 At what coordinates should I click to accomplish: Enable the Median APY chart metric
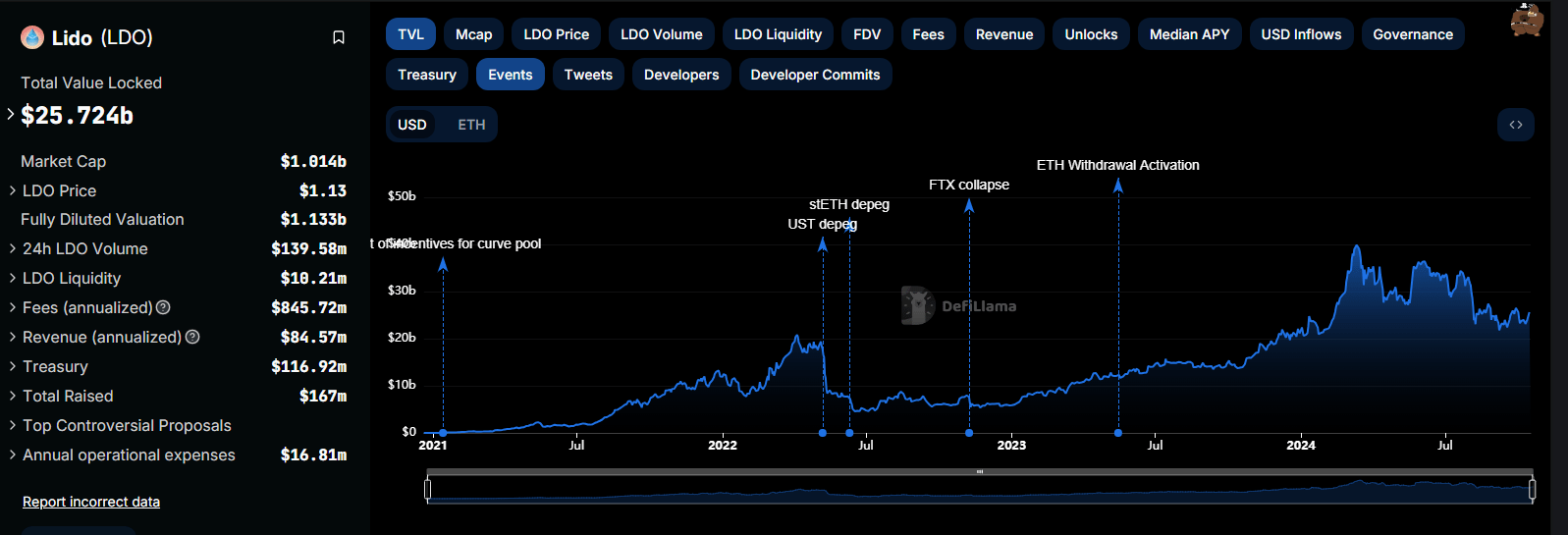1189,34
